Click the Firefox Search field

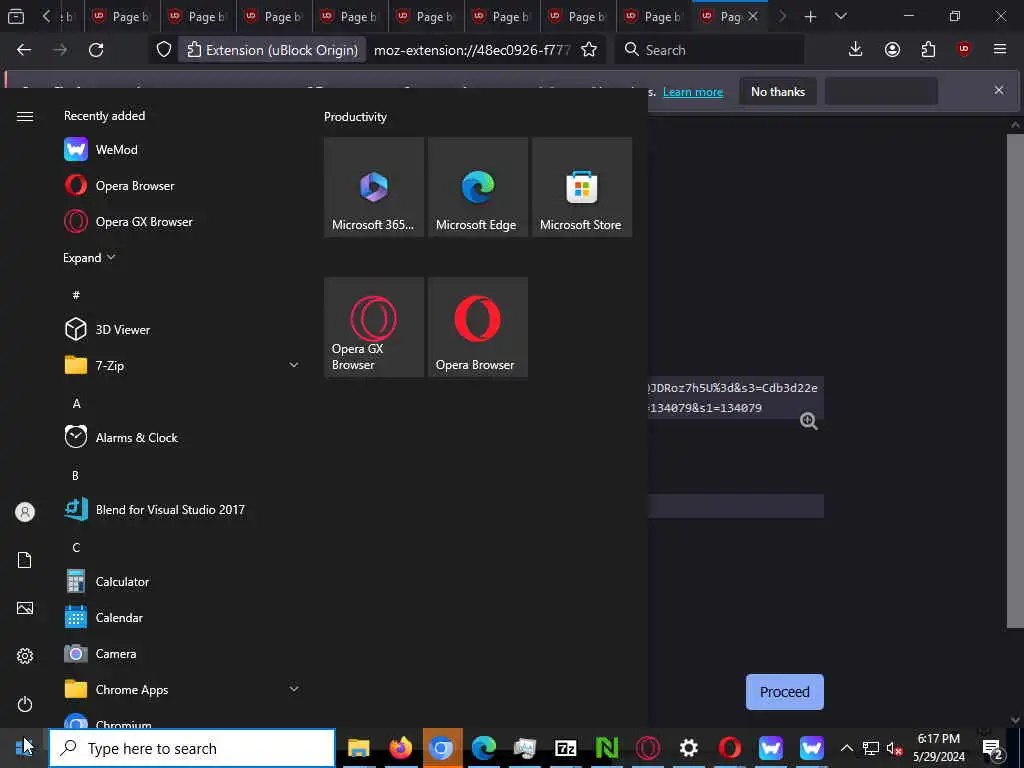[711, 50]
